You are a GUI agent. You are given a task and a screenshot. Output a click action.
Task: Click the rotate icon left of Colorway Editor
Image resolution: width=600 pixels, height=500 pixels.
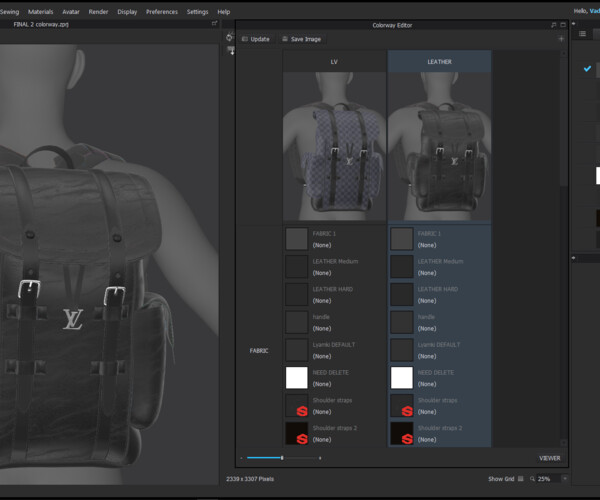coord(230,37)
